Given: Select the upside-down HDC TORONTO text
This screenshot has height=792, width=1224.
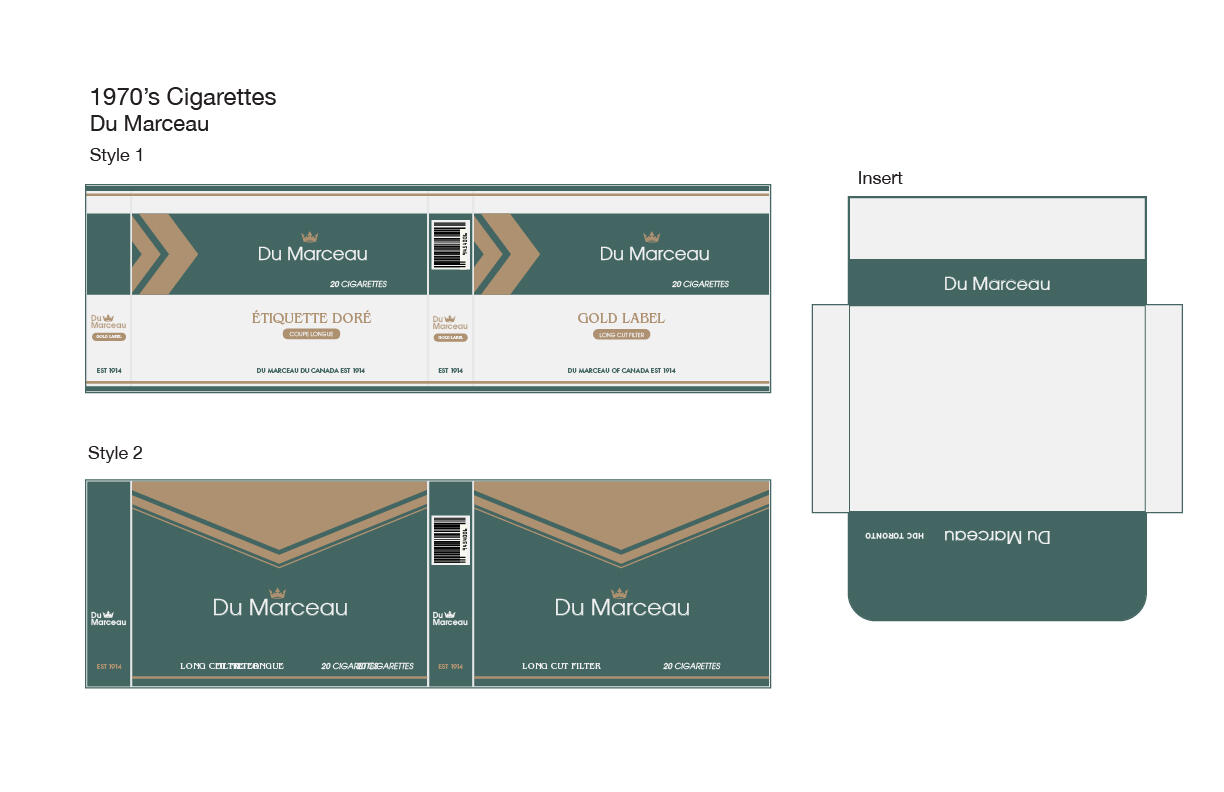Looking at the screenshot, I should click(x=895, y=536).
